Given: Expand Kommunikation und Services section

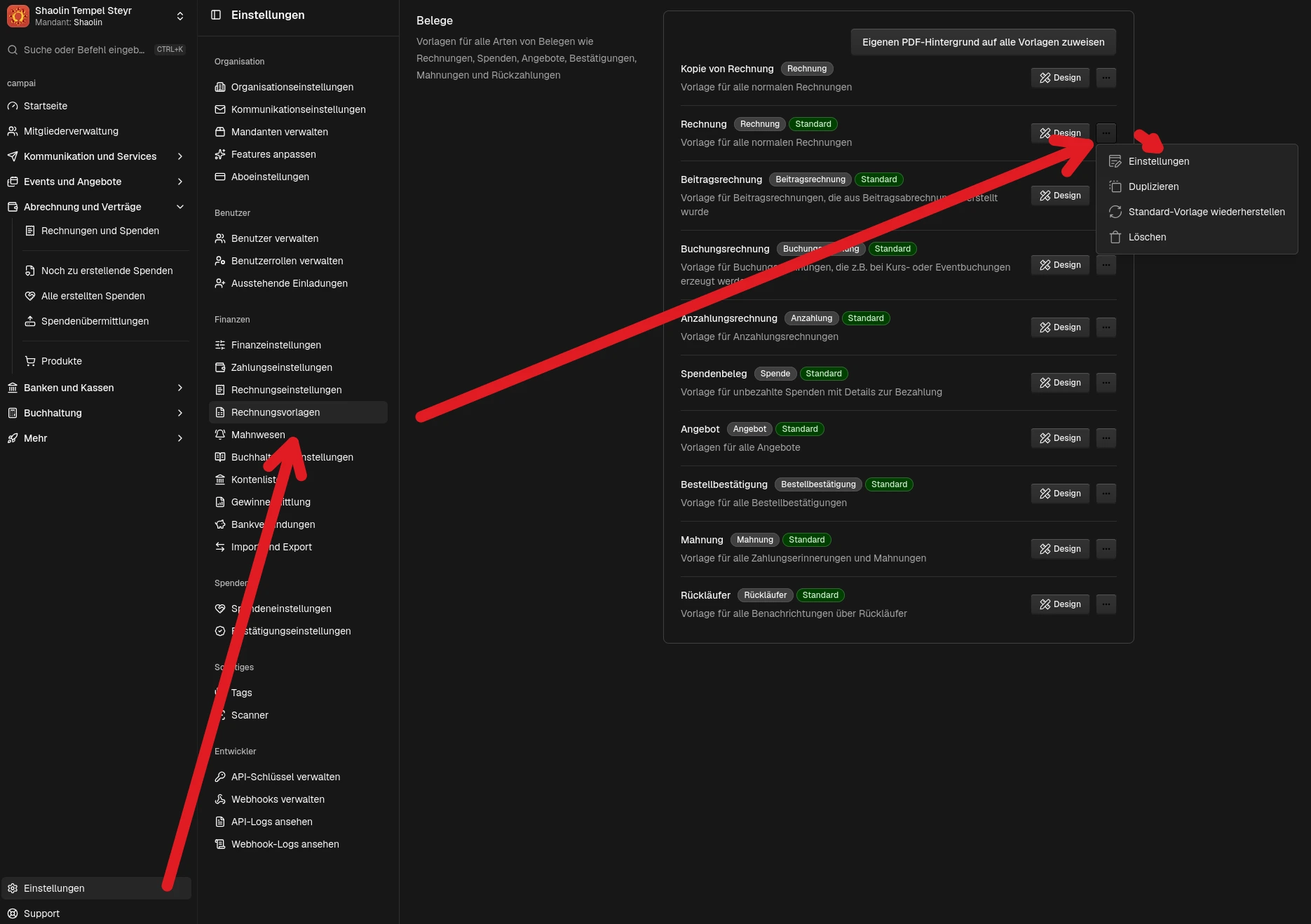Looking at the screenshot, I should click(180, 156).
